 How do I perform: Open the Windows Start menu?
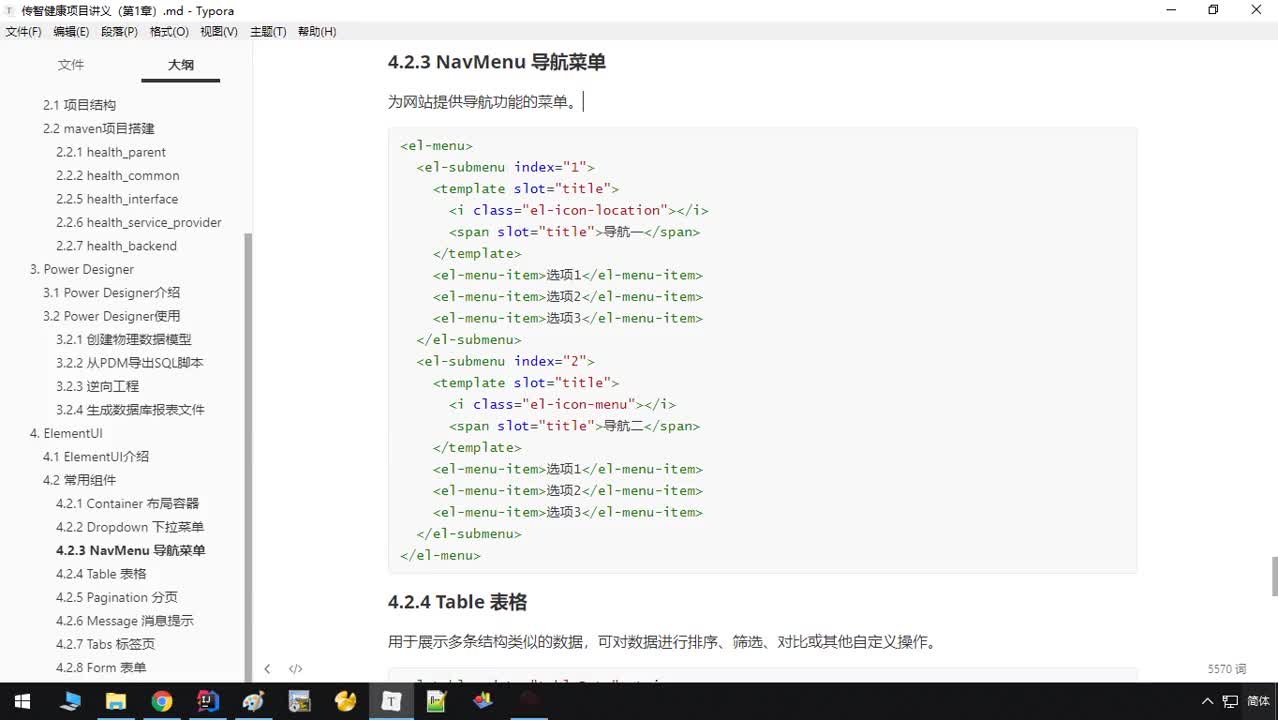point(22,701)
